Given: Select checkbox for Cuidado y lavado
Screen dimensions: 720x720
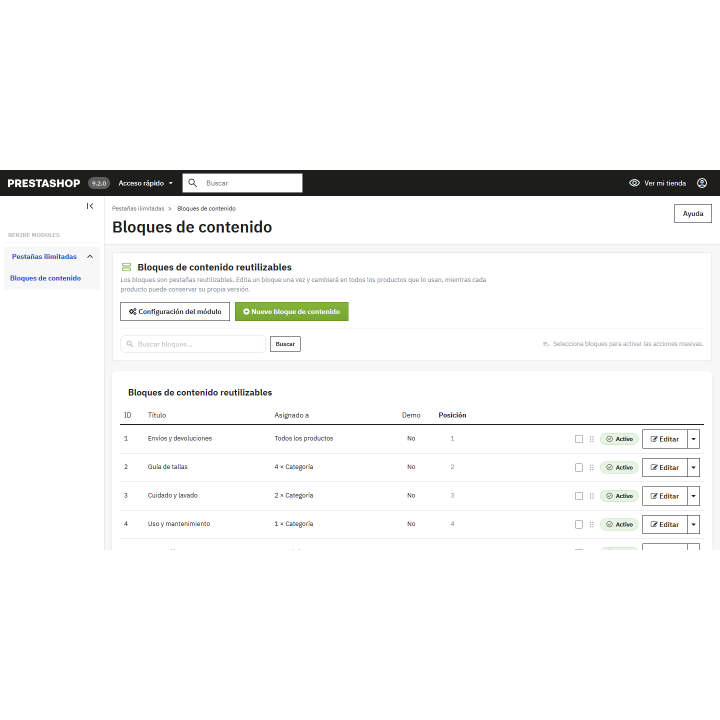Looking at the screenshot, I should 579,496.
